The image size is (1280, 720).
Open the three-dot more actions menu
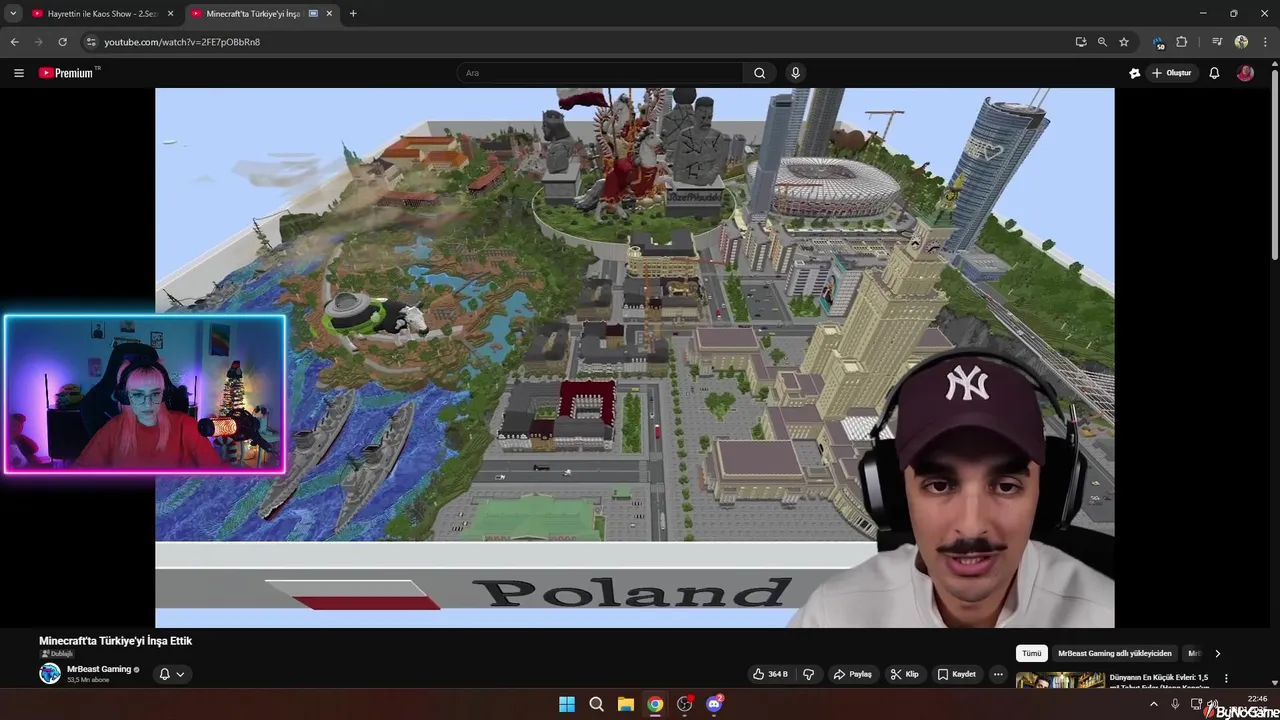point(998,674)
